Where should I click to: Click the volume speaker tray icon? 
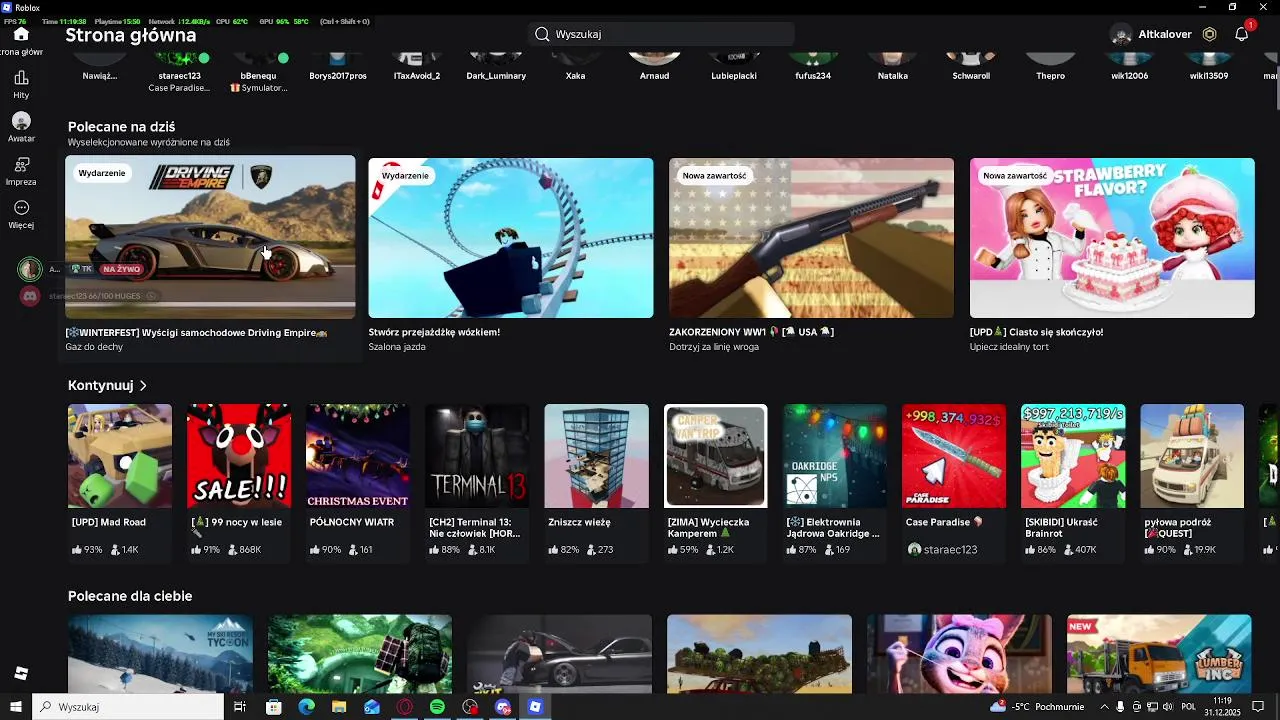(1167, 707)
